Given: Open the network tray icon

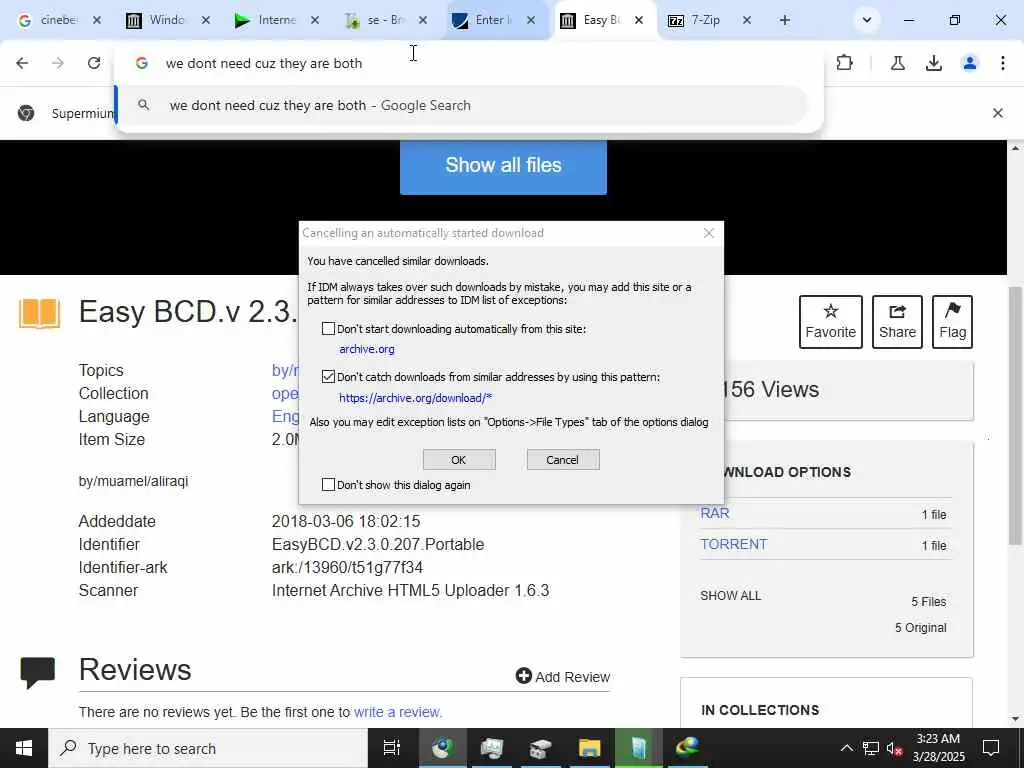Looking at the screenshot, I should (x=871, y=748).
